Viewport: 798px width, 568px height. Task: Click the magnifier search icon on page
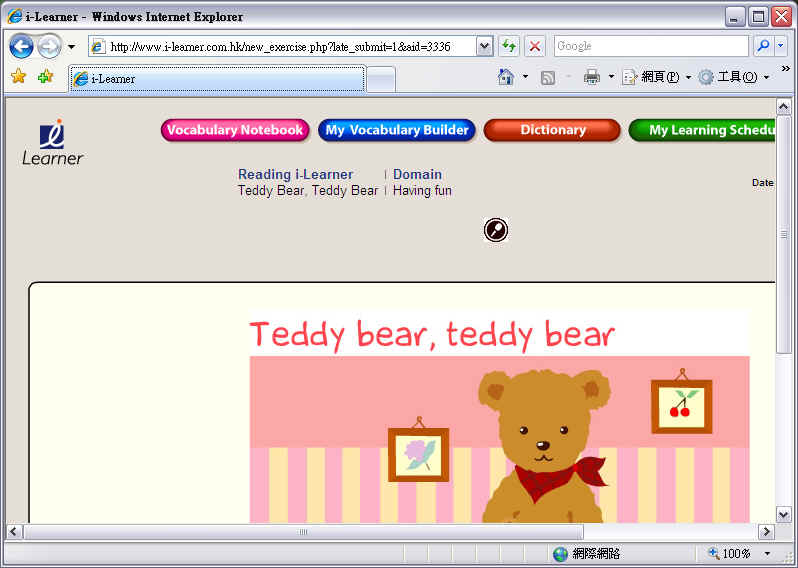point(495,230)
